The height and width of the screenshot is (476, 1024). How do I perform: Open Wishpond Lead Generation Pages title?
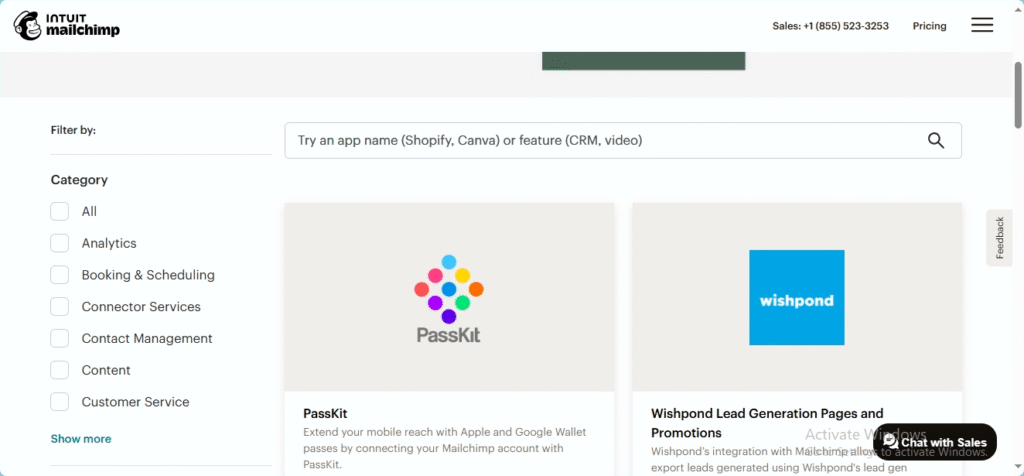click(x=767, y=422)
